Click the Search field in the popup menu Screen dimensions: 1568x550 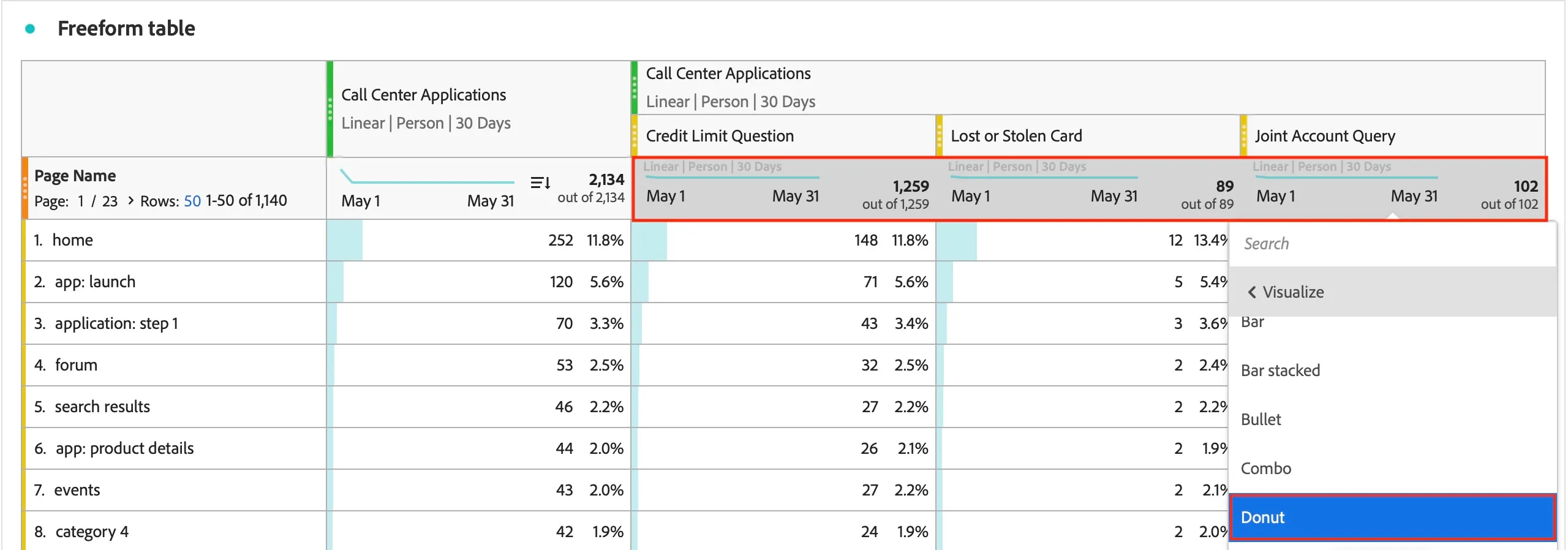(1392, 244)
